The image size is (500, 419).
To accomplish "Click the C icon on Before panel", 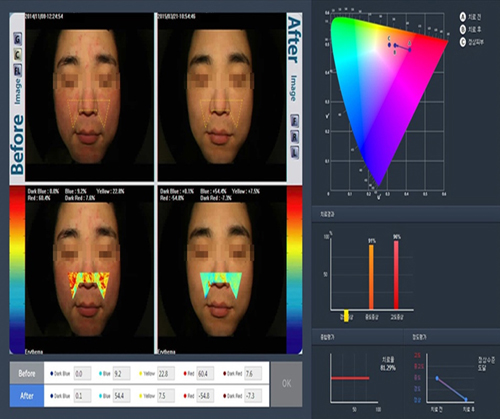I will [18, 55].
